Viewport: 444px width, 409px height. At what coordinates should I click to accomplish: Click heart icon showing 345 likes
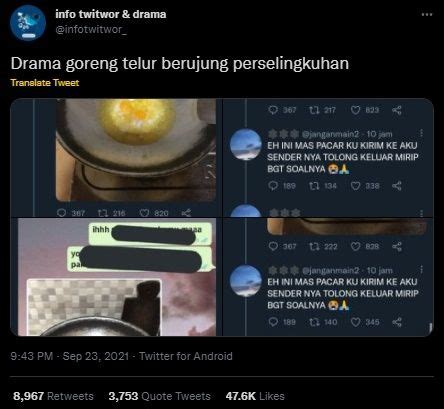[x=356, y=322]
